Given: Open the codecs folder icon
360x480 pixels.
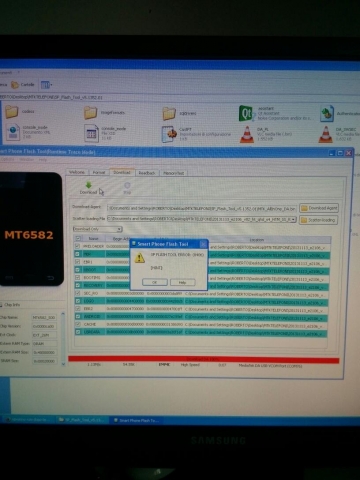Looking at the screenshot, I should tap(11, 112).
